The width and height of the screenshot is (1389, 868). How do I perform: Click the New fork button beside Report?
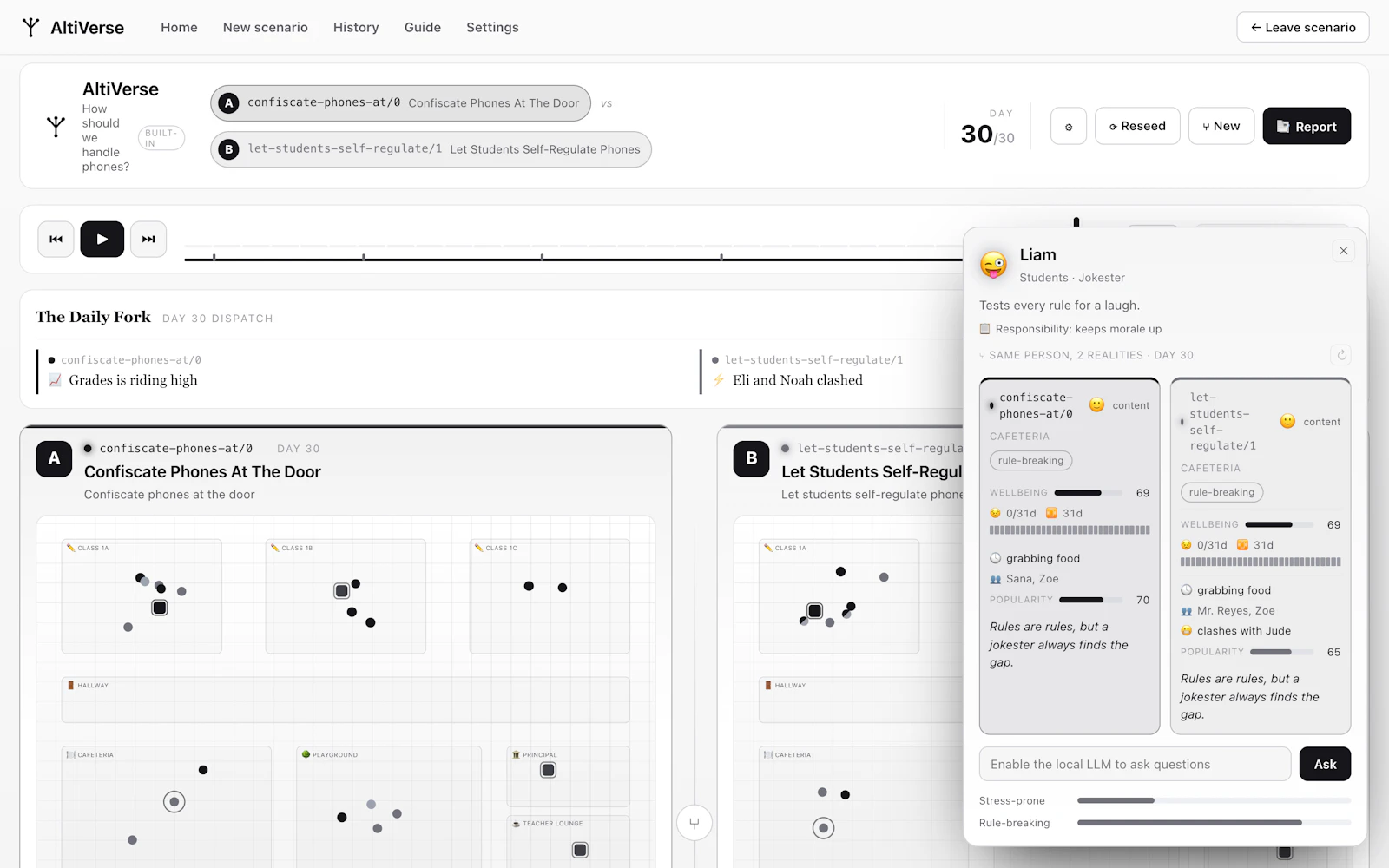[1221, 126]
